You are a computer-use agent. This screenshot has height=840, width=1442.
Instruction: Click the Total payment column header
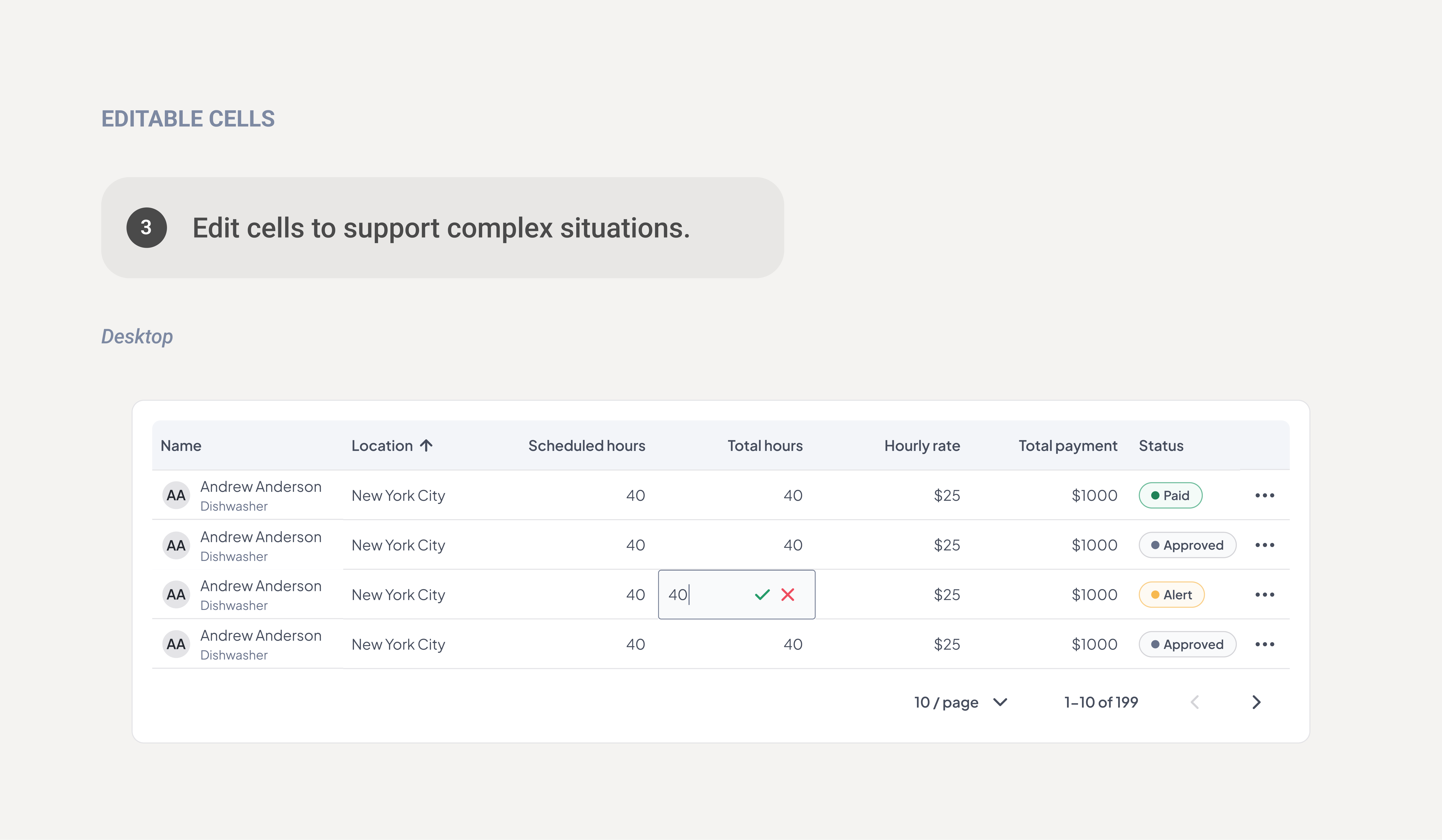pos(1068,446)
